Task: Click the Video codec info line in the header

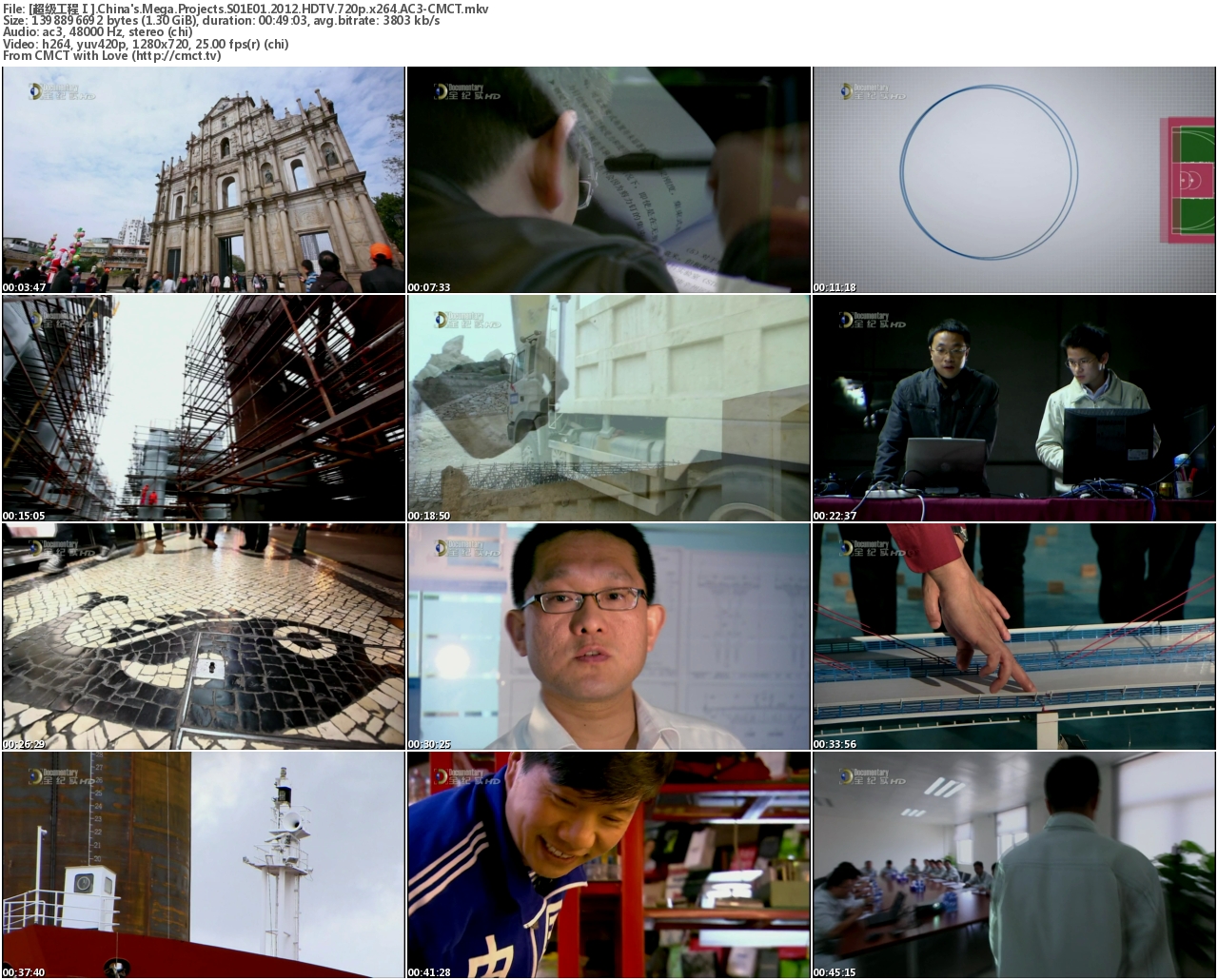Action: pos(146,44)
